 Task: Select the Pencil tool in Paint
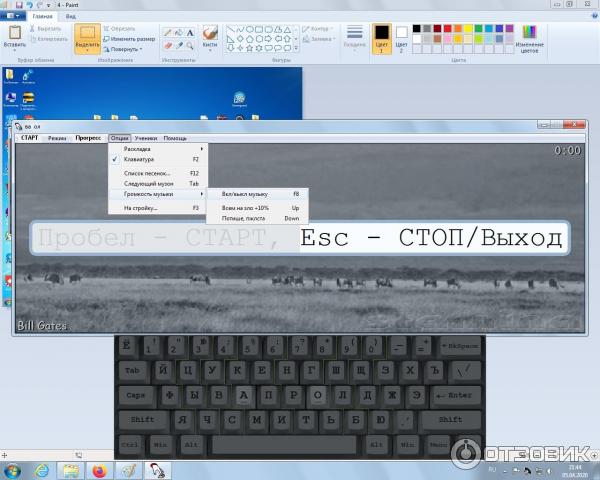tap(168, 32)
